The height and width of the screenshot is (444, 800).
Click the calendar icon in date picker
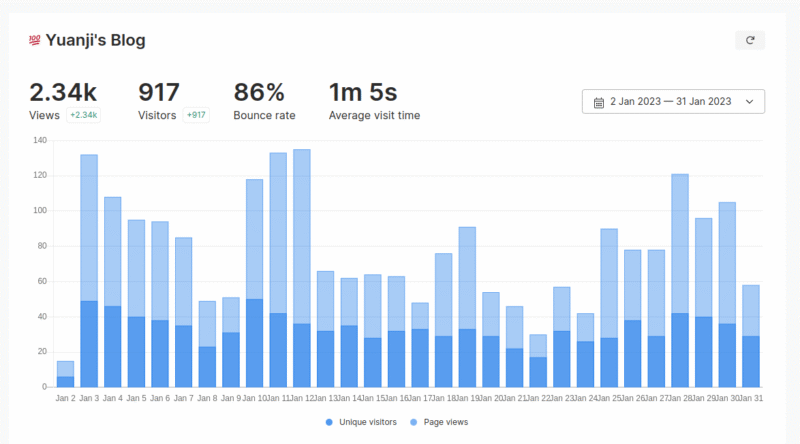pyautogui.click(x=599, y=102)
